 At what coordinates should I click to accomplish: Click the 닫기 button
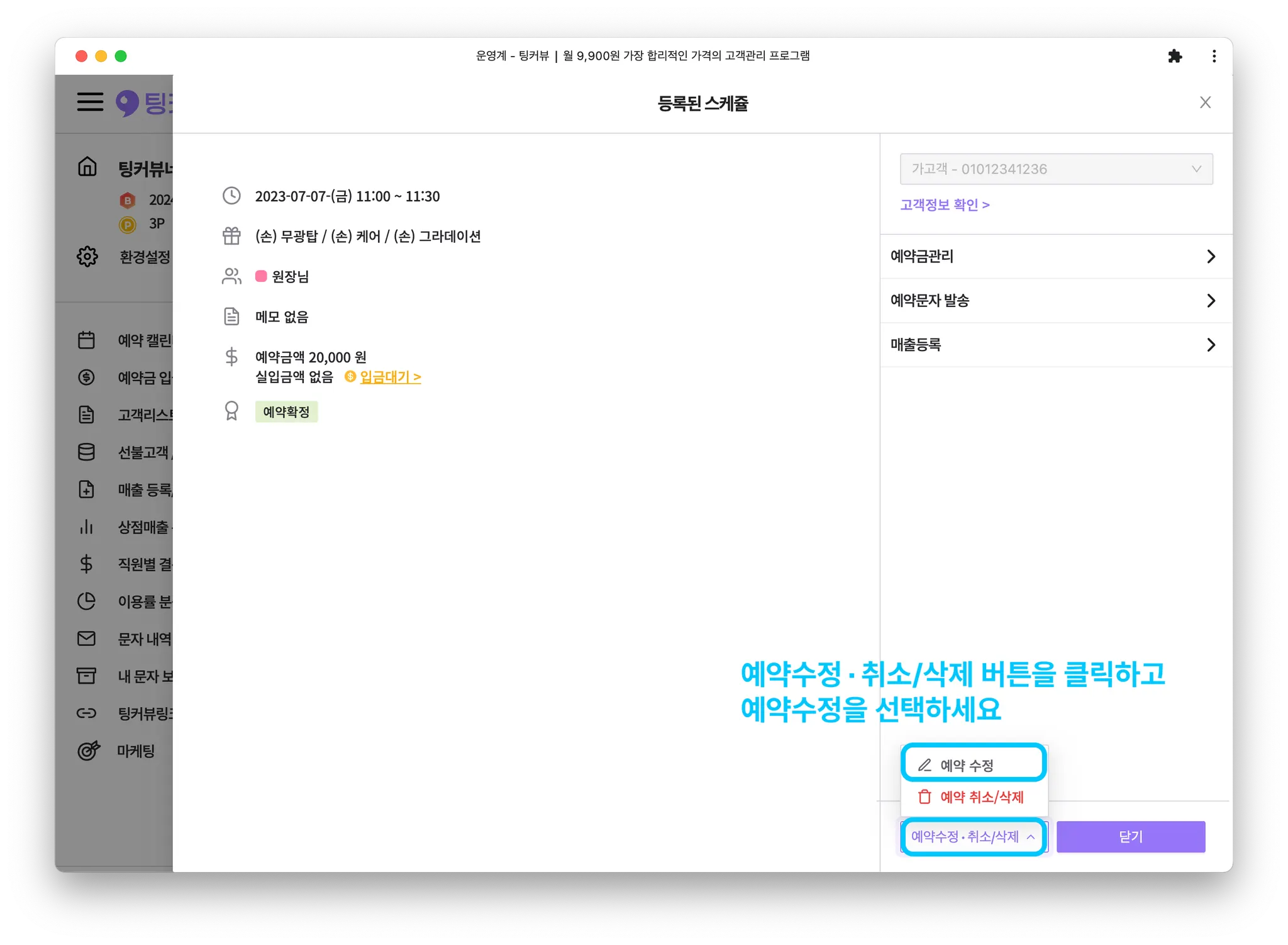point(1130,837)
